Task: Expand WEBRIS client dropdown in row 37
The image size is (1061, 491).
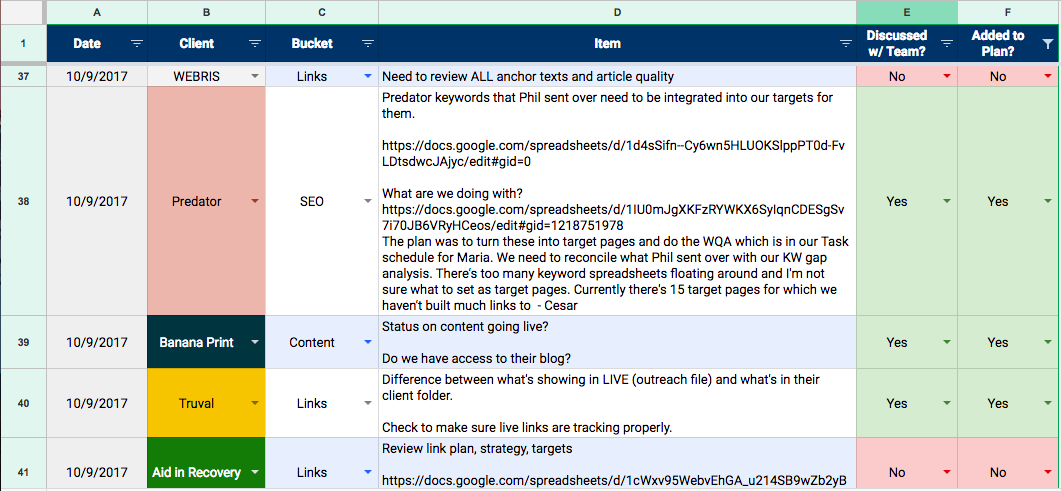Action: pos(255,76)
